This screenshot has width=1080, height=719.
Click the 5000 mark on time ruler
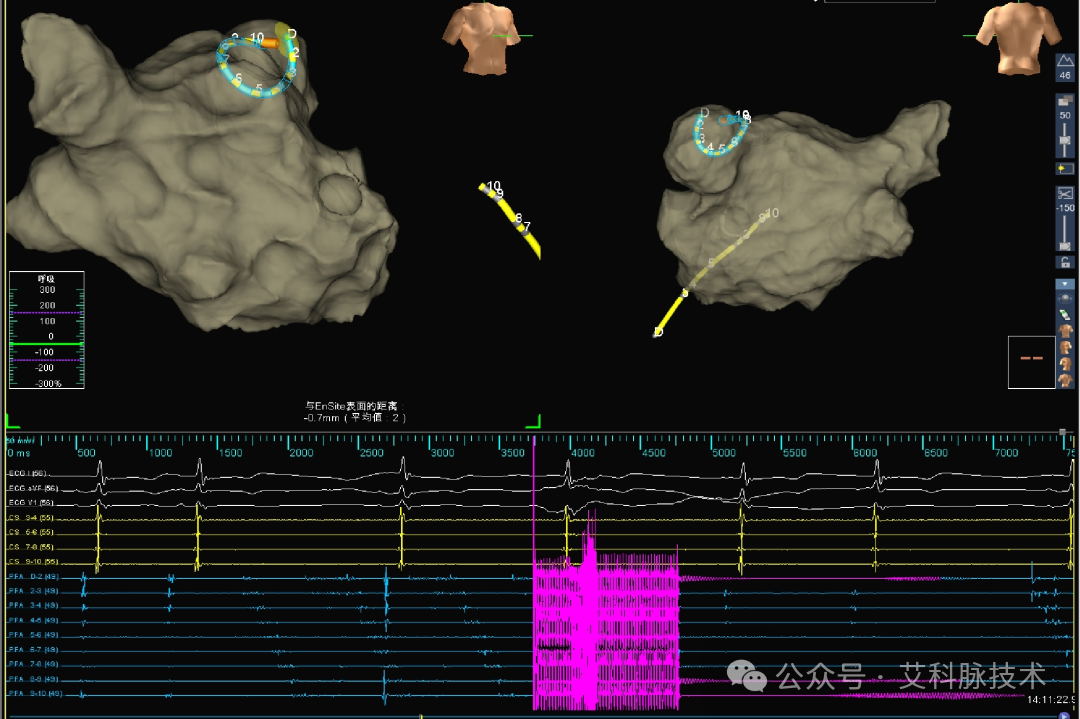[724, 453]
